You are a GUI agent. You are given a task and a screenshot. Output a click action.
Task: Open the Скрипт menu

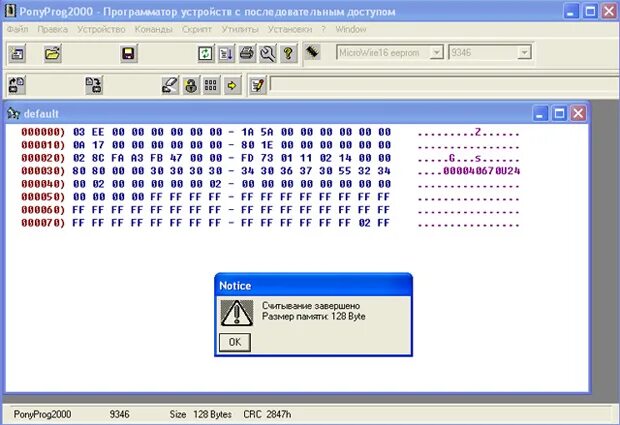pyautogui.click(x=197, y=29)
